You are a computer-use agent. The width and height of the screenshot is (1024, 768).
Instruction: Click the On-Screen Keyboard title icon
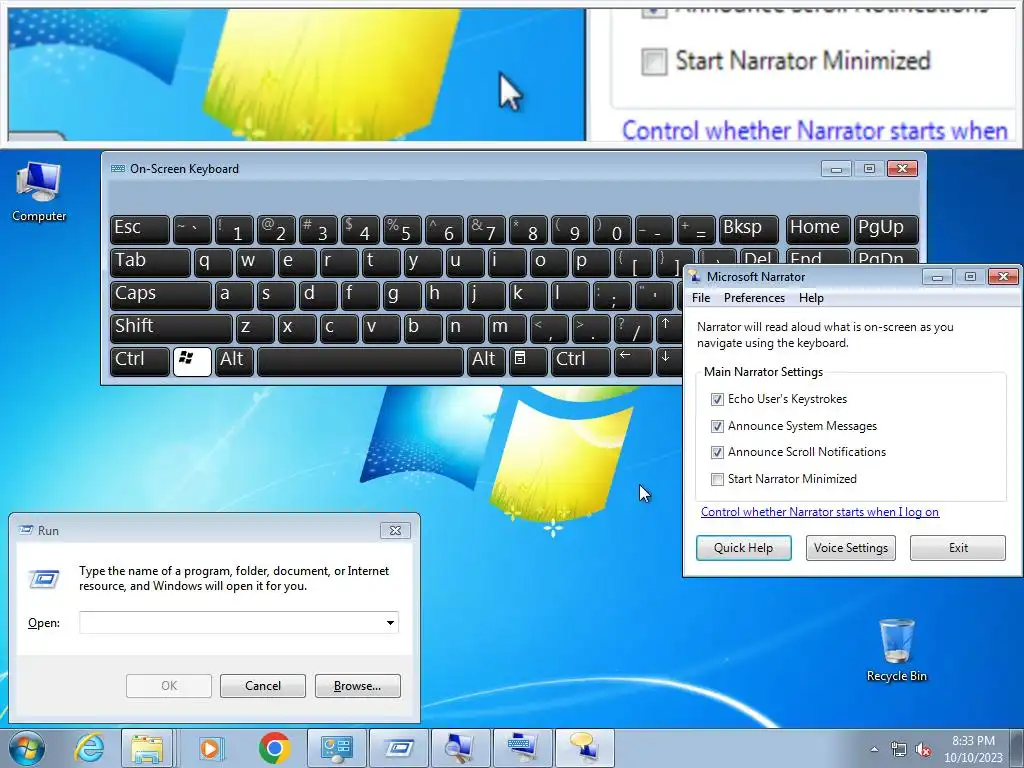tap(118, 168)
